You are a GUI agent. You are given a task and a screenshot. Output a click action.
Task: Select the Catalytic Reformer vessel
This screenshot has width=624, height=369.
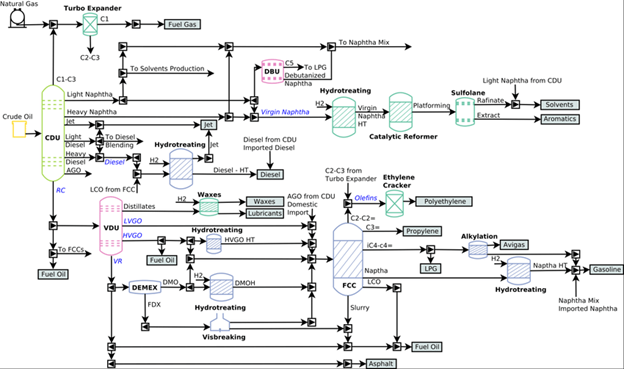(400, 112)
